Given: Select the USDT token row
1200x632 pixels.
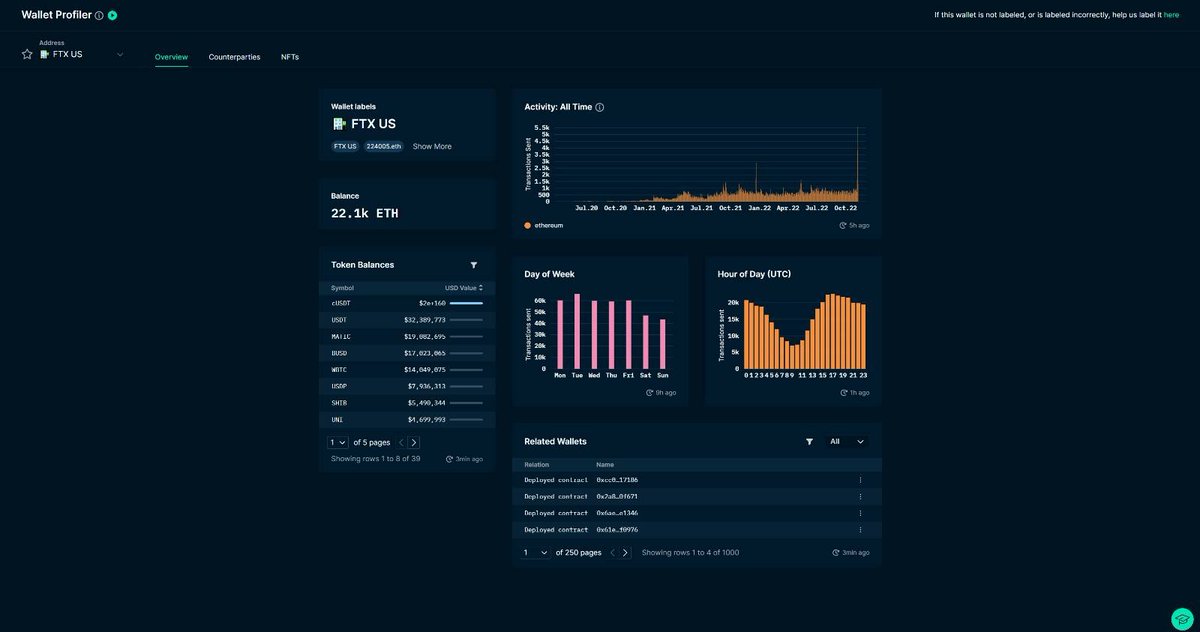Looking at the screenshot, I should pos(407,320).
